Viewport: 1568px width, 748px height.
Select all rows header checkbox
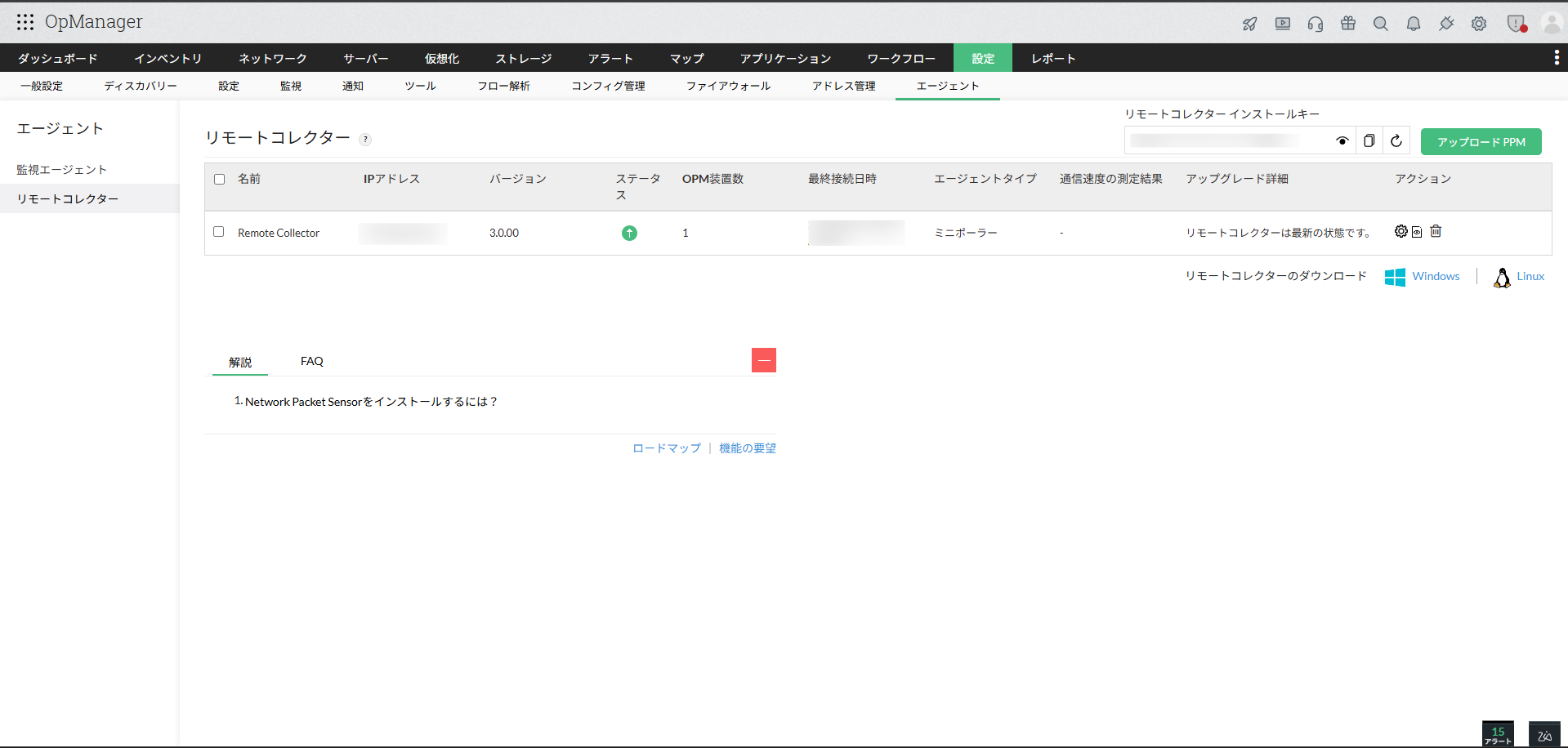pyautogui.click(x=219, y=179)
